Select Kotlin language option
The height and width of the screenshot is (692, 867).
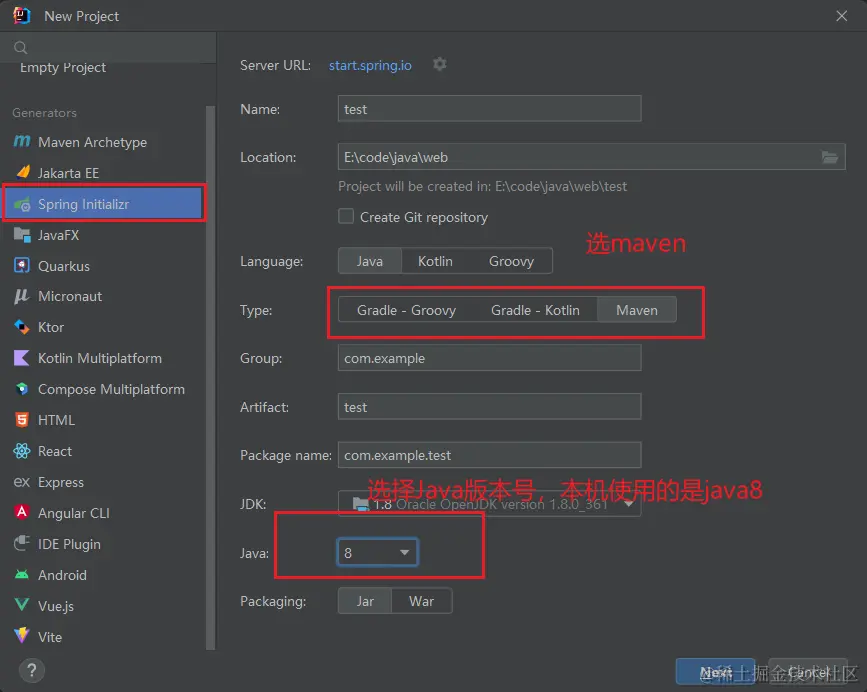coord(435,261)
